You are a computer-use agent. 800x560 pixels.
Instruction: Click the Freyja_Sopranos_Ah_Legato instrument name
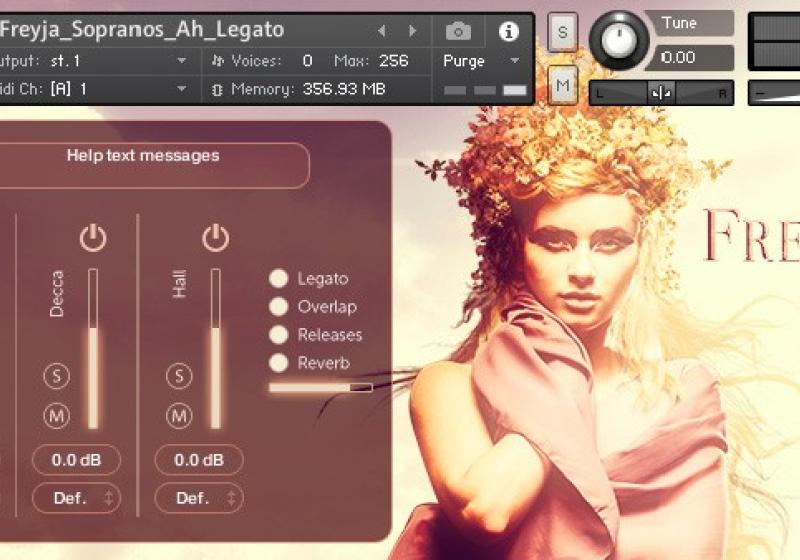[x=142, y=30]
